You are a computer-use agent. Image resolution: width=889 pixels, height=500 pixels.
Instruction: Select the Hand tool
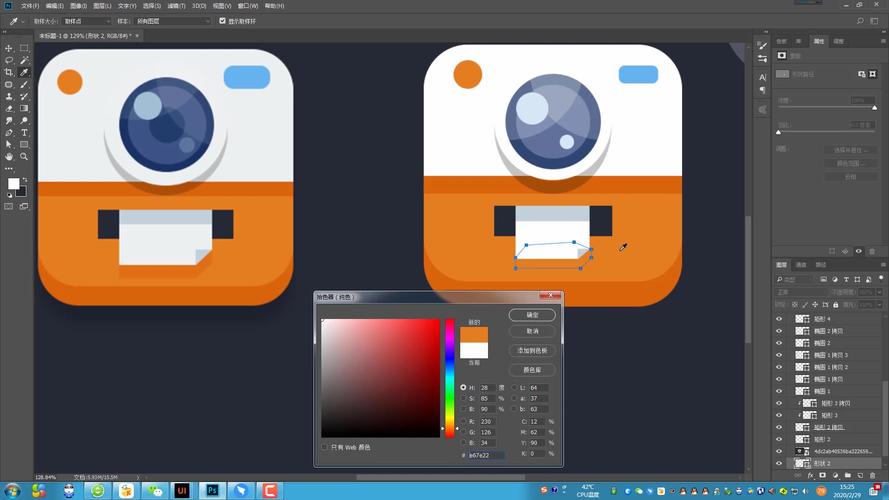tap(9, 156)
